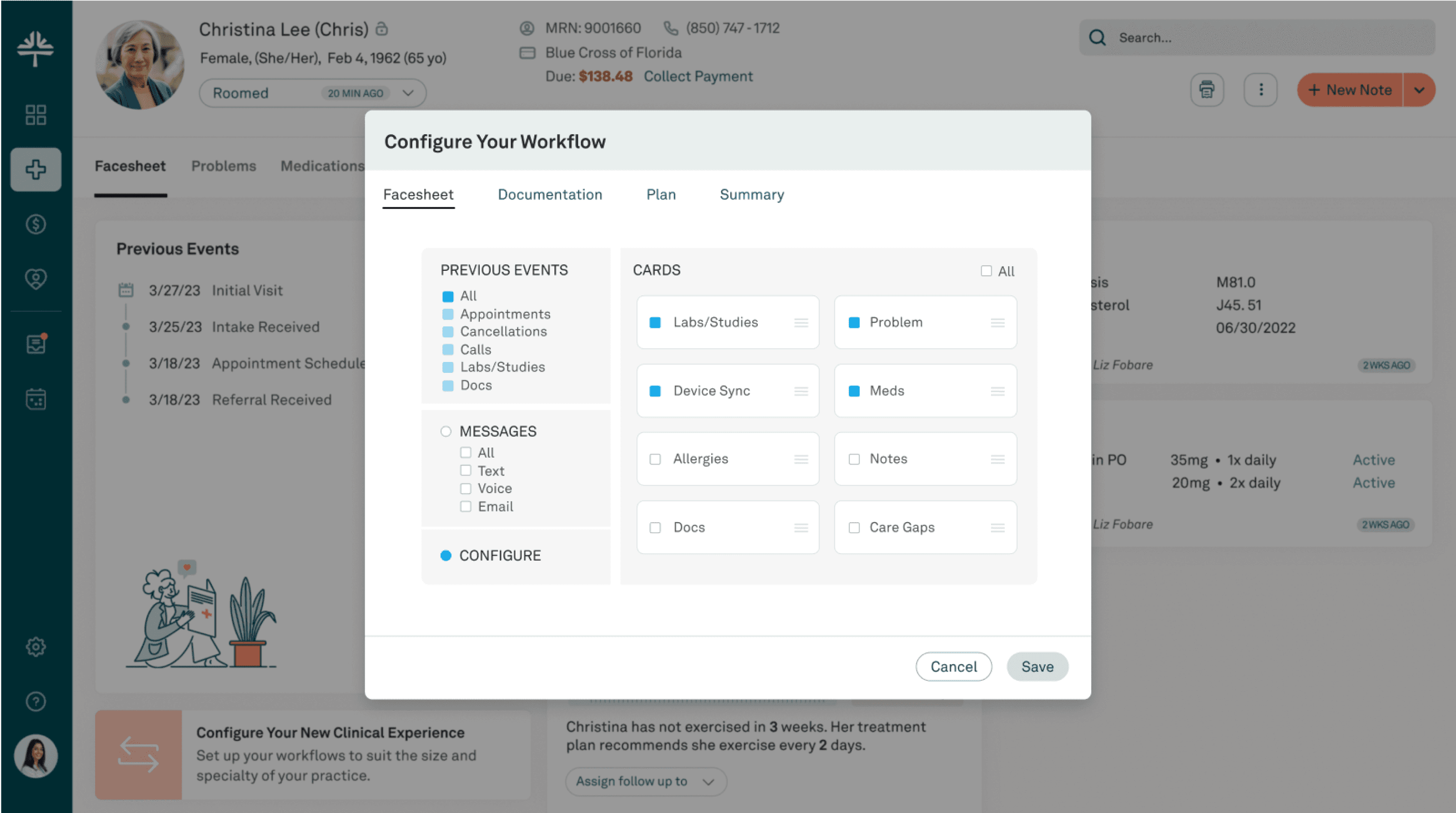Cancel the workflow configuration
The height and width of the screenshot is (813, 1456).
(x=954, y=667)
